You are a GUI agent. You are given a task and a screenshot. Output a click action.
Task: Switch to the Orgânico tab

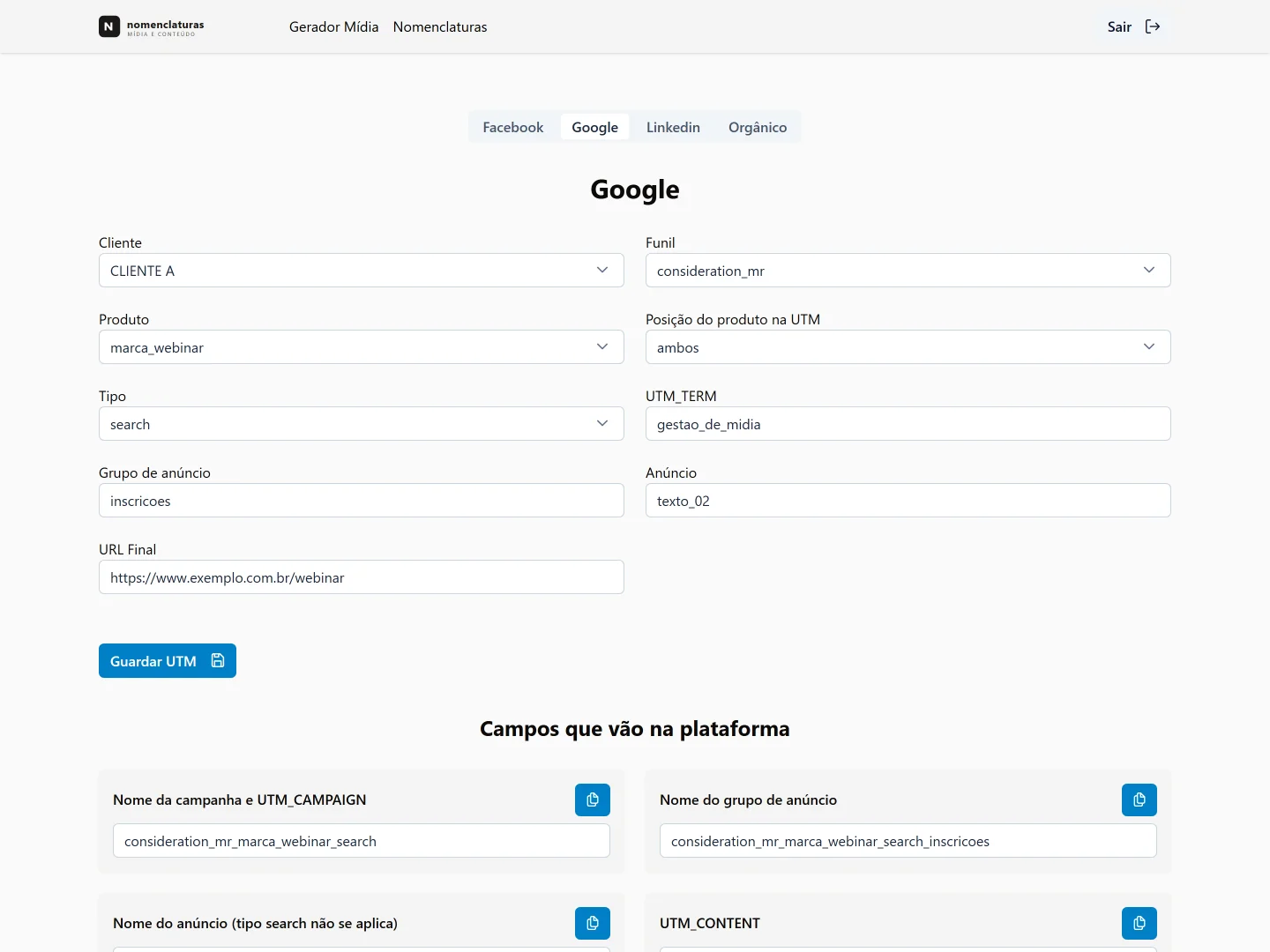pos(758,127)
